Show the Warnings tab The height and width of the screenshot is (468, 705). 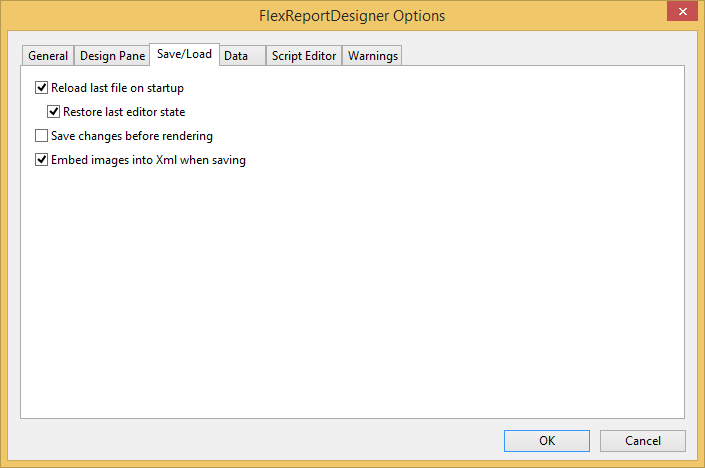pyautogui.click(x=373, y=56)
